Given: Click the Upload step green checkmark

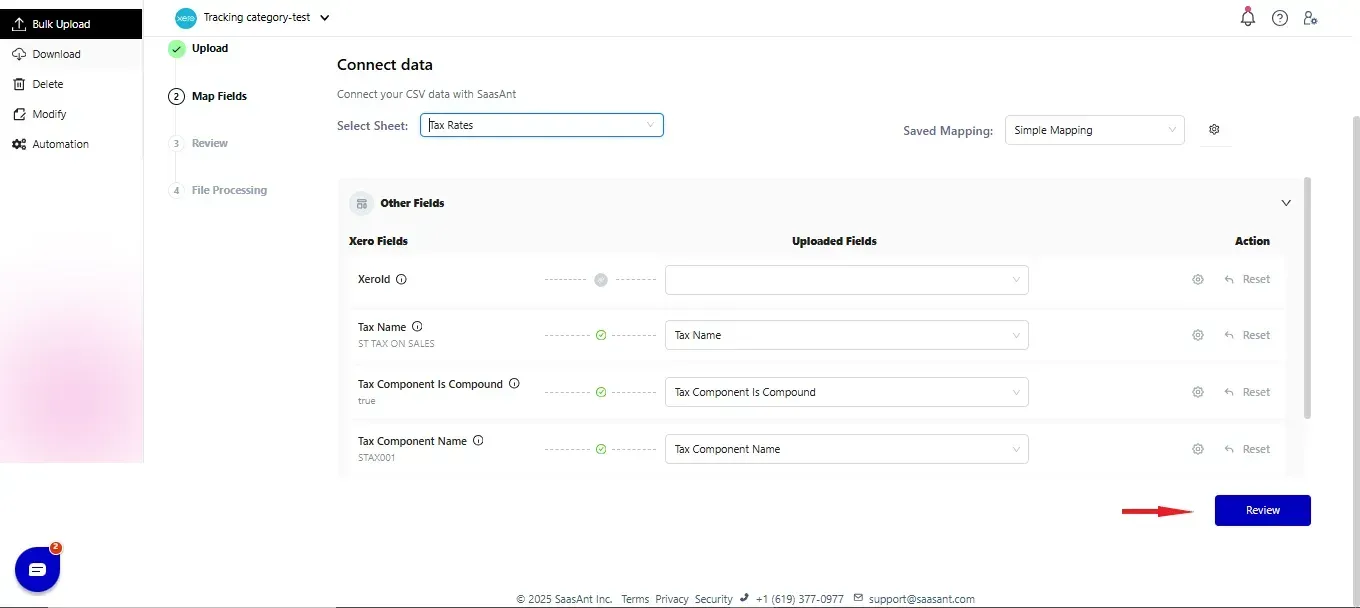Looking at the screenshot, I should pos(177,49).
